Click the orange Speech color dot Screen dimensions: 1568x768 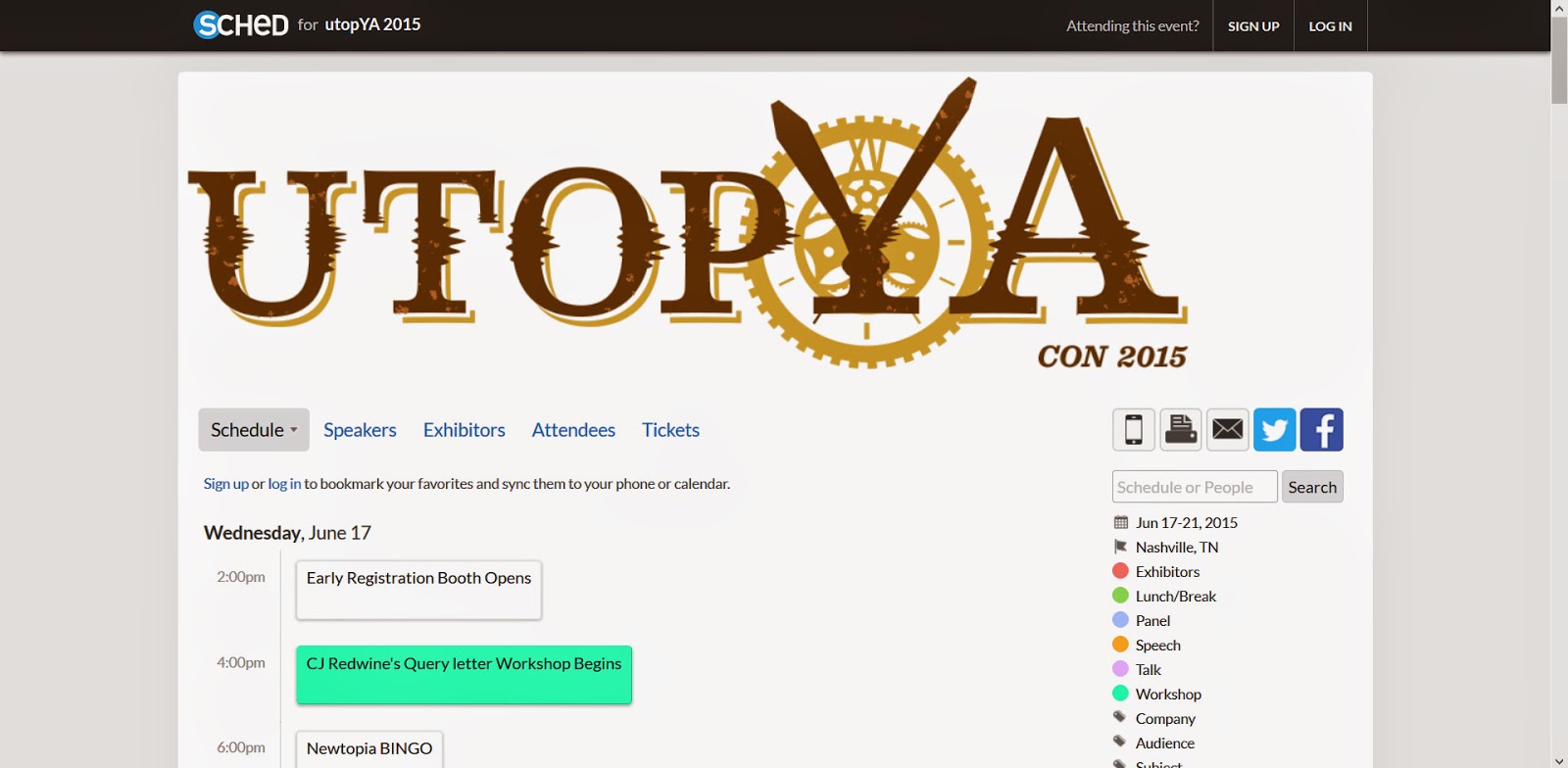[x=1121, y=644]
